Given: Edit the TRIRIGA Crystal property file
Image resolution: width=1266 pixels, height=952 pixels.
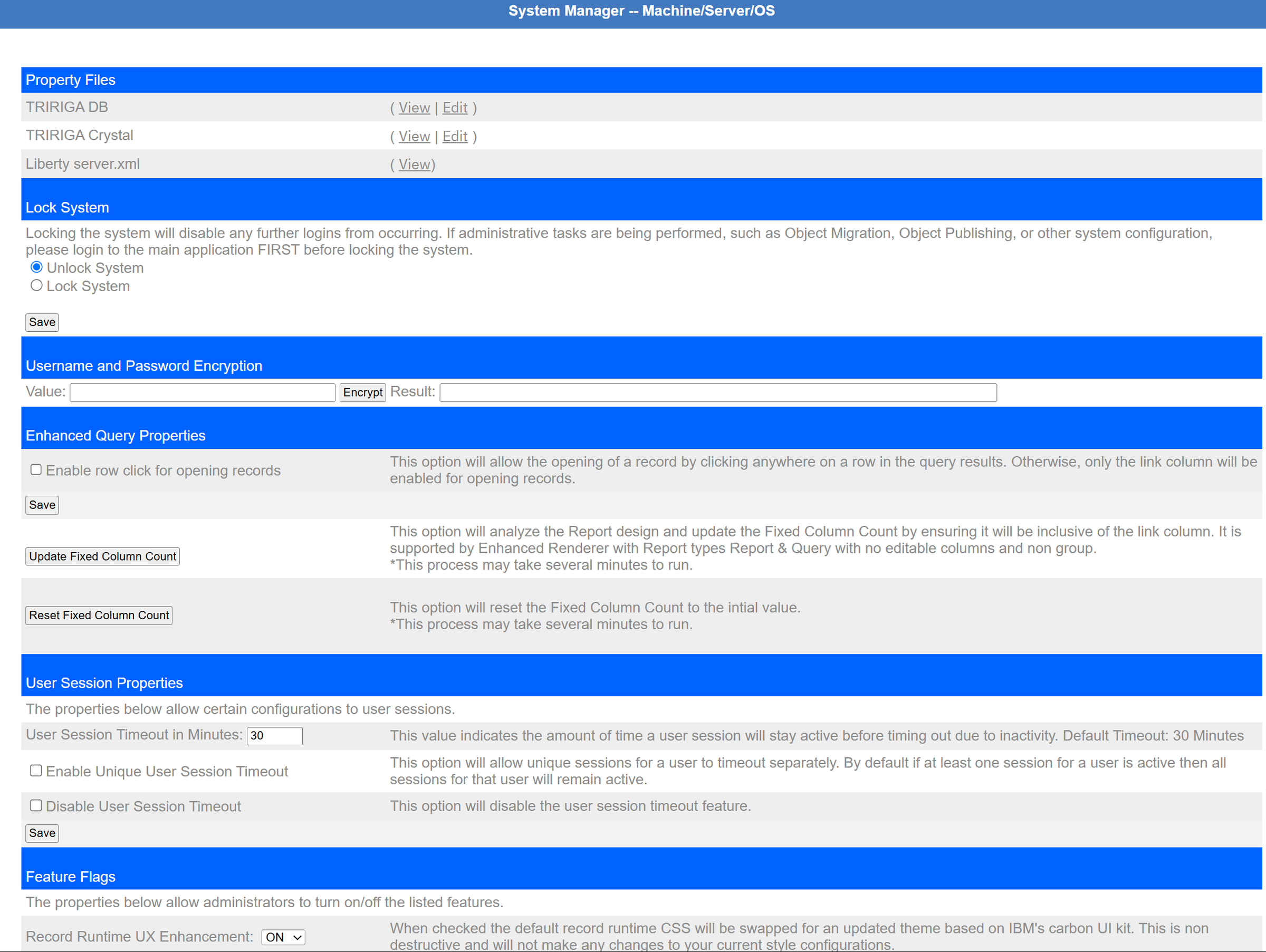Looking at the screenshot, I should click(x=455, y=136).
